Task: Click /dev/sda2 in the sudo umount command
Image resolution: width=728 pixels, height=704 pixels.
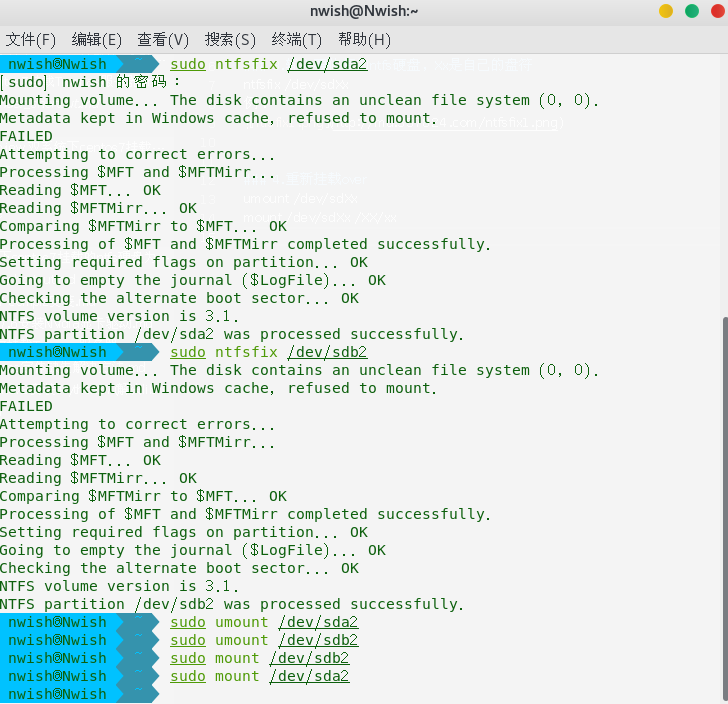Action: coord(318,622)
